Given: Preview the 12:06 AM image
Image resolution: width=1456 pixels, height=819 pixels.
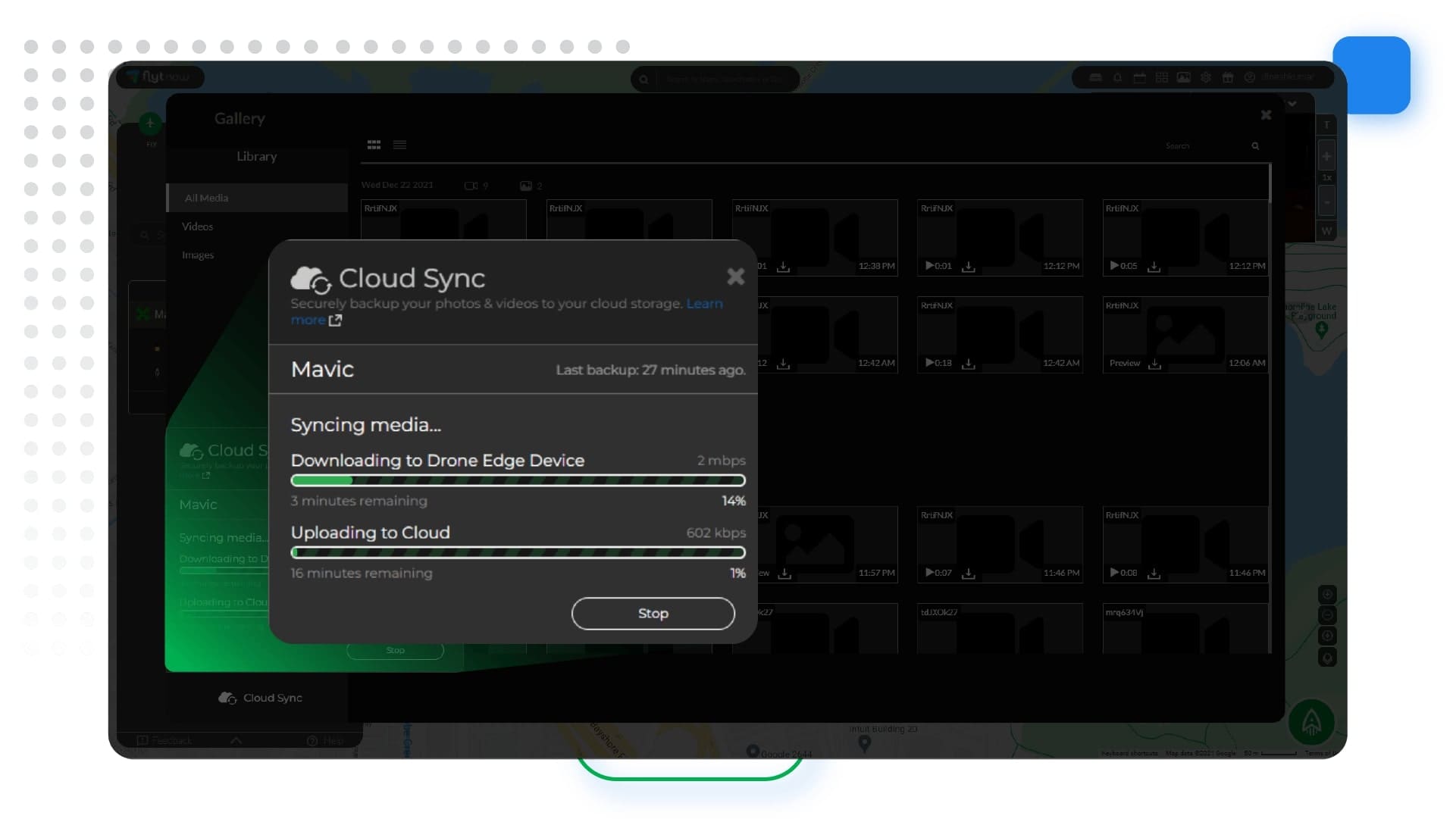Looking at the screenshot, I should click(1125, 363).
